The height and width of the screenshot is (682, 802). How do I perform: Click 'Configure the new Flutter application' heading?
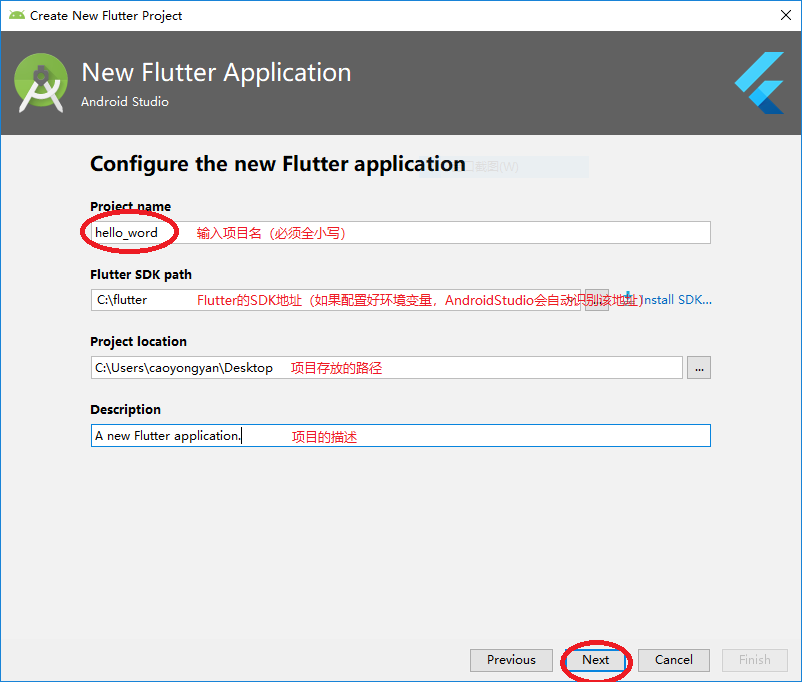[278, 164]
